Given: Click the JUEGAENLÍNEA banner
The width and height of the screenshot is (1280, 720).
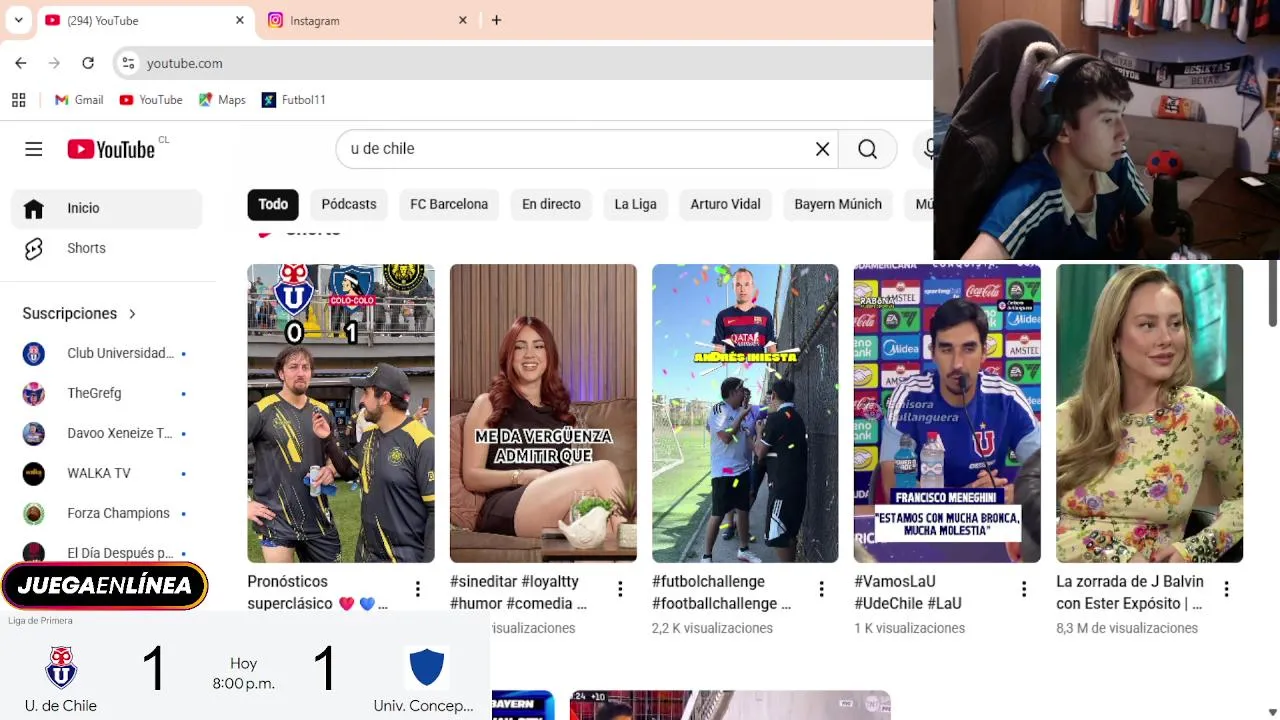Looking at the screenshot, I should tap(104, 586).
